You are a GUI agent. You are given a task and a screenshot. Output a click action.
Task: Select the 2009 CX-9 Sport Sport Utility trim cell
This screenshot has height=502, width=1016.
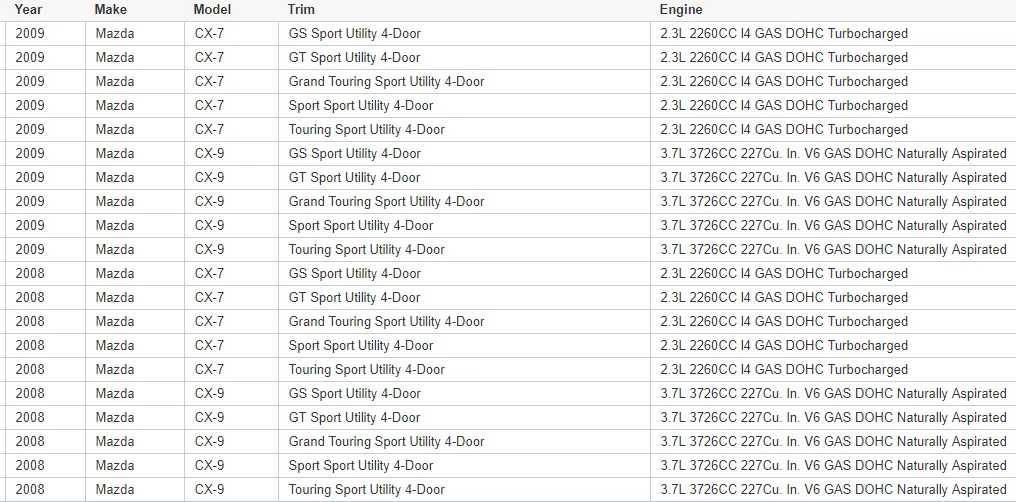click(x=465, y=225)
